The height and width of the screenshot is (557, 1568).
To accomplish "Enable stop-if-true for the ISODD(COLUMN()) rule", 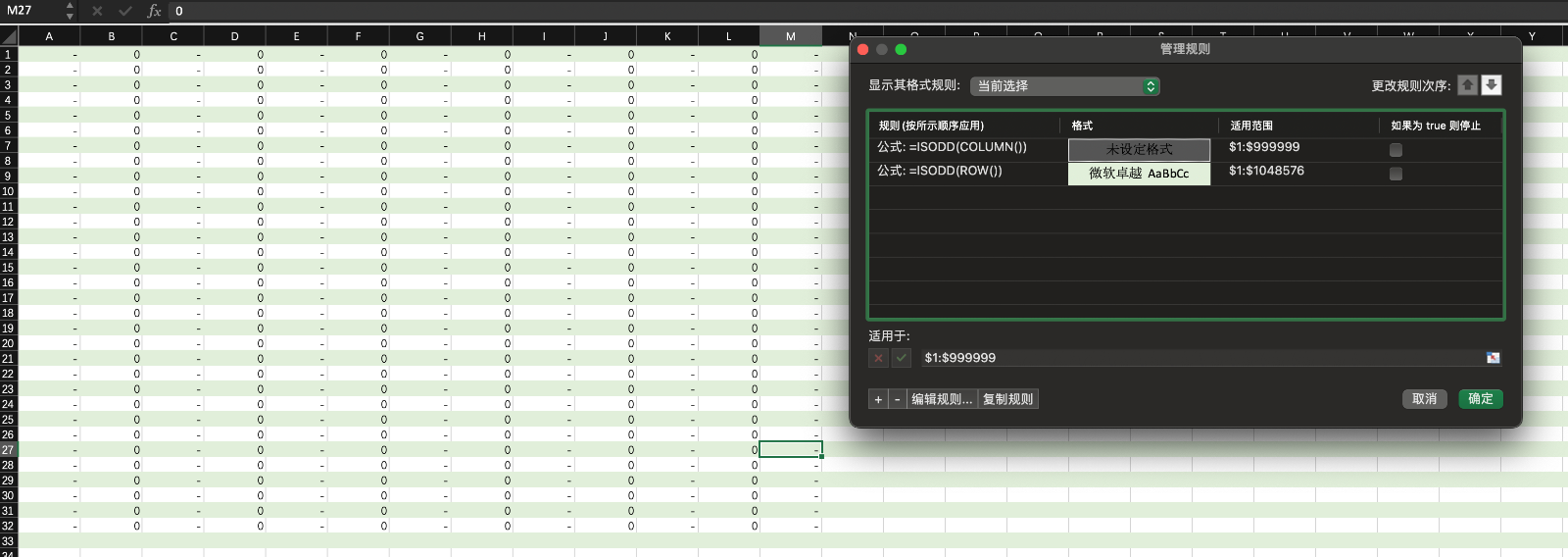I will coord(1396,150).
